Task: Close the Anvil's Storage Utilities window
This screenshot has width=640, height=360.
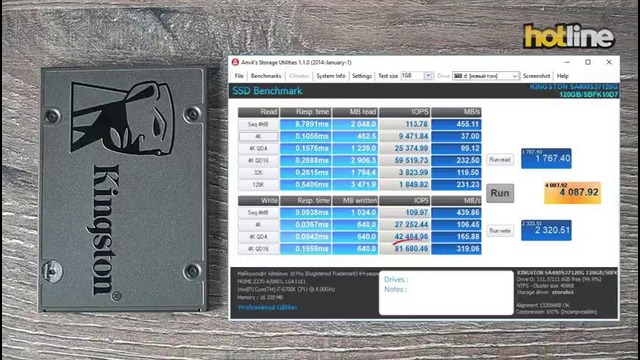Action: [x=609, y=62]
